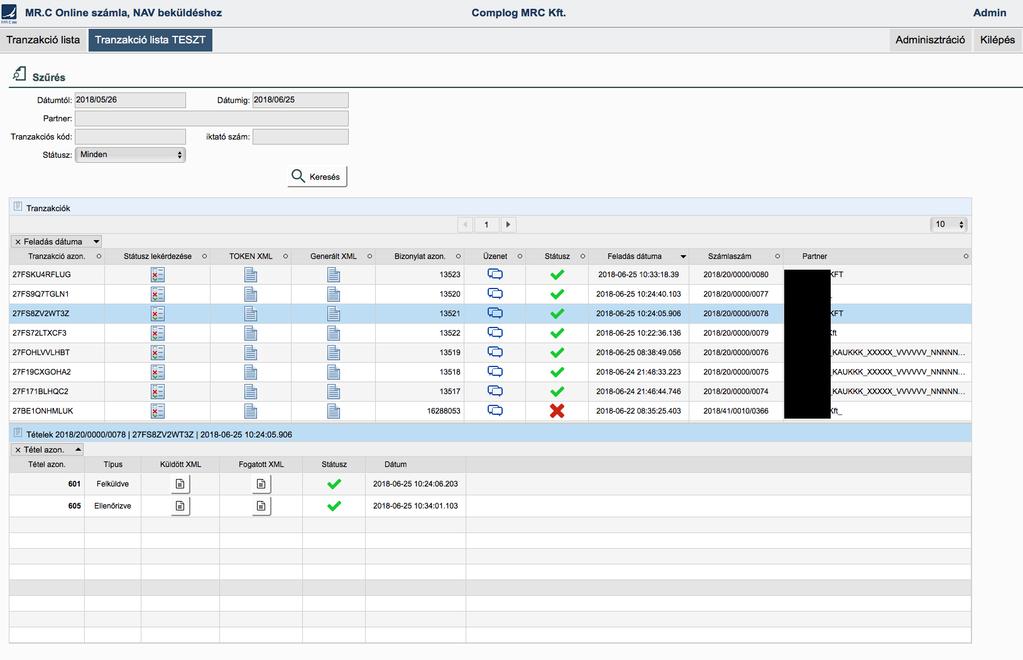Viewport: 1023px width, 660px height.
Task: Click TOKEN XML column header
Action: 251,256
